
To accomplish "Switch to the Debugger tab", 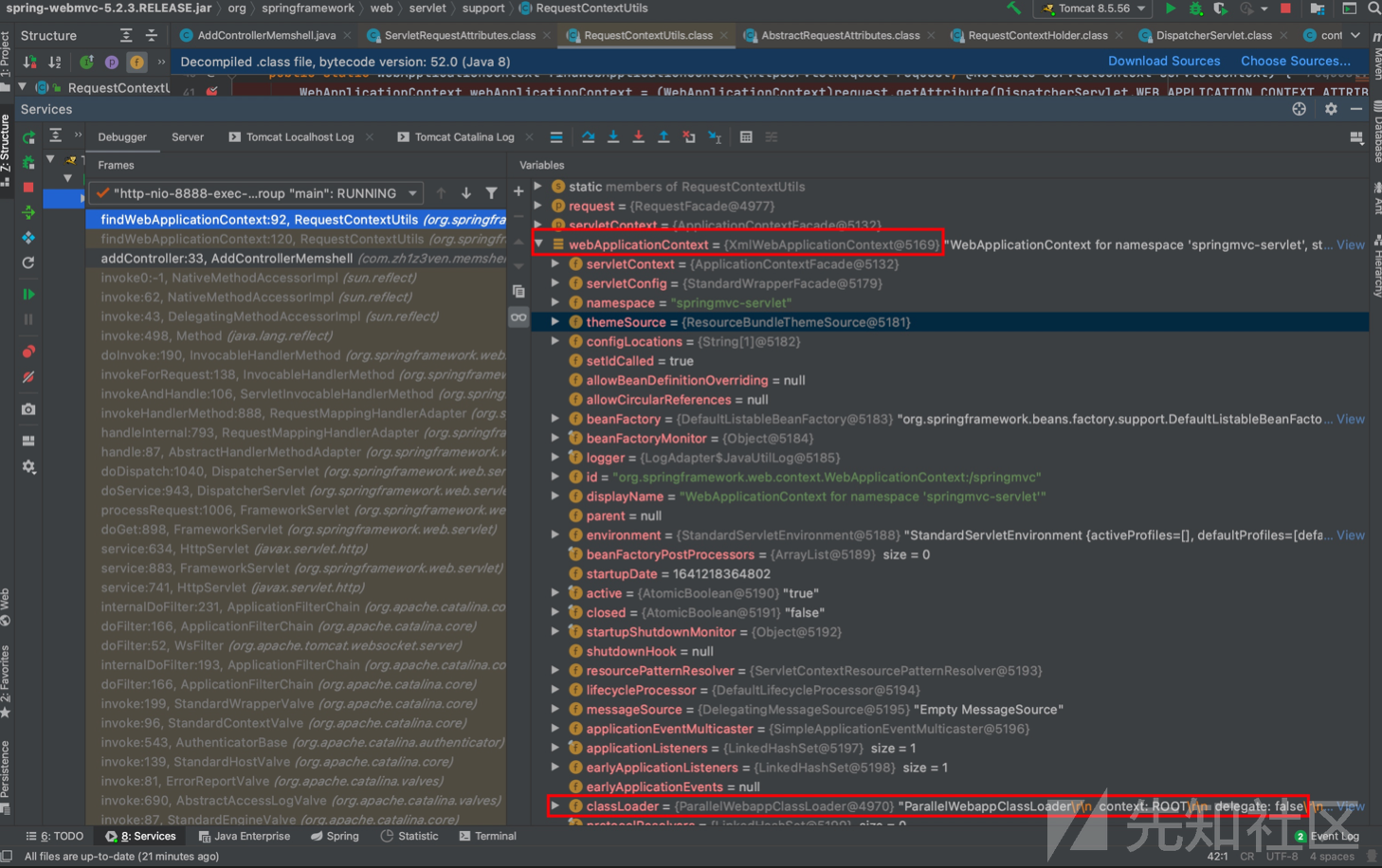I will pyautogui.click(x=122, y=137).
